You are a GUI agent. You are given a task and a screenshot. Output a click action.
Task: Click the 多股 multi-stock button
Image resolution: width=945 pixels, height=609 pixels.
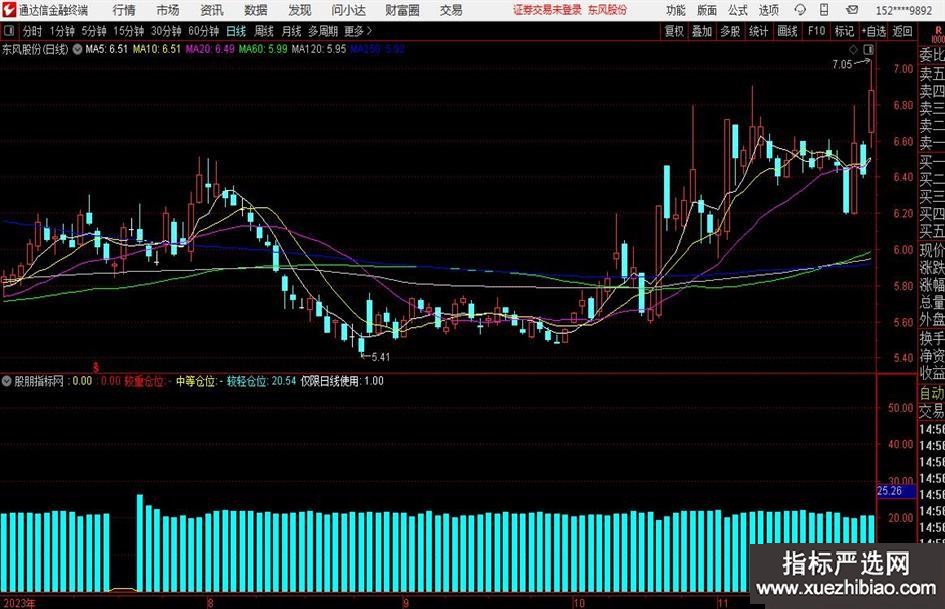[730, 31]
